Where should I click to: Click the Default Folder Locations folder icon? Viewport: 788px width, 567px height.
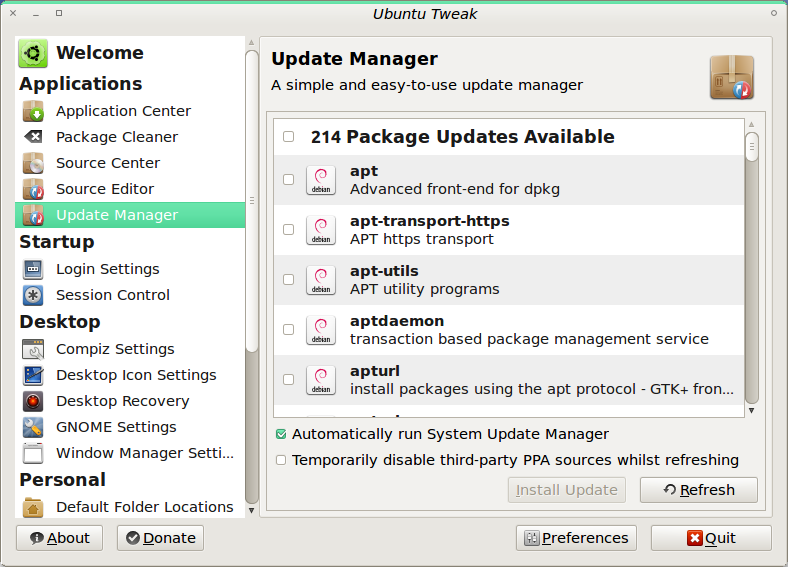point(33,507)
